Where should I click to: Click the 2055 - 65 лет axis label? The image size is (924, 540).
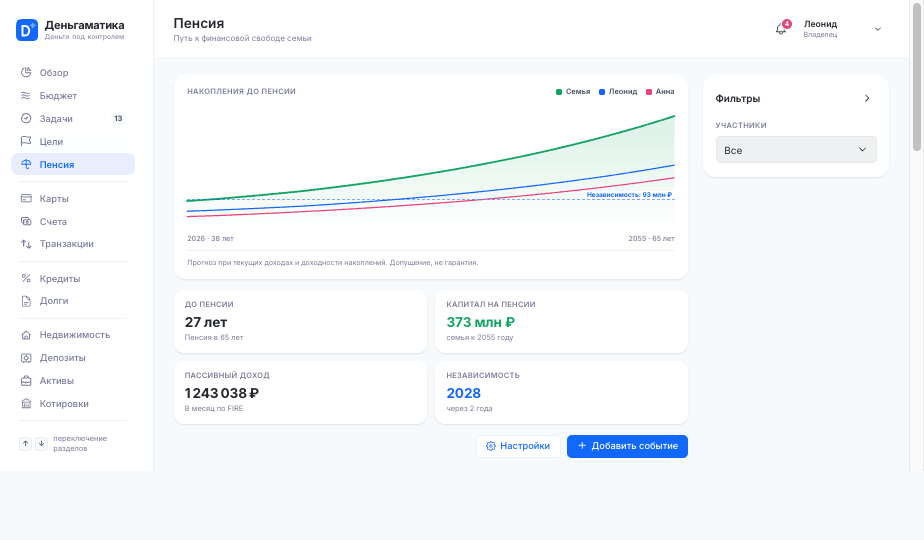(651, 239)
